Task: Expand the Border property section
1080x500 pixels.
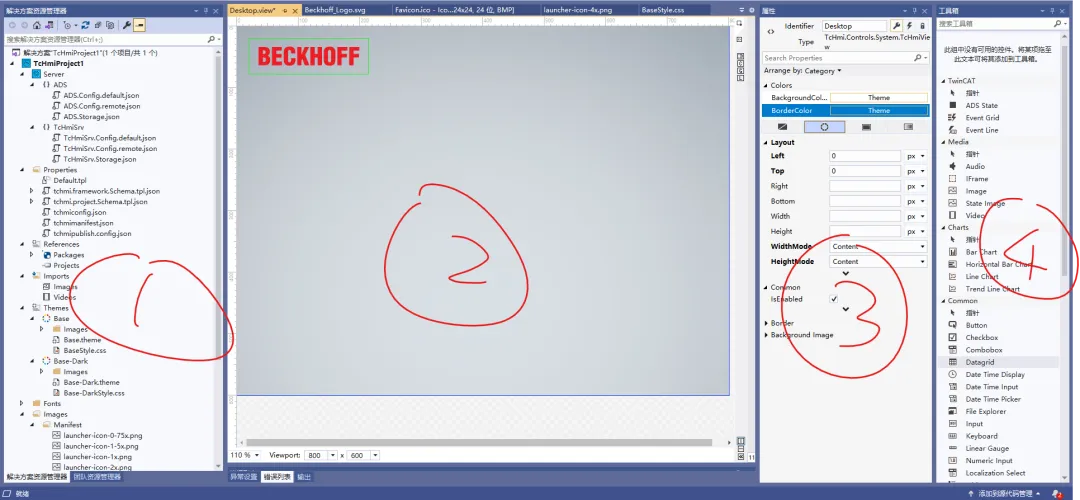Action: click(x=767, y=323)
